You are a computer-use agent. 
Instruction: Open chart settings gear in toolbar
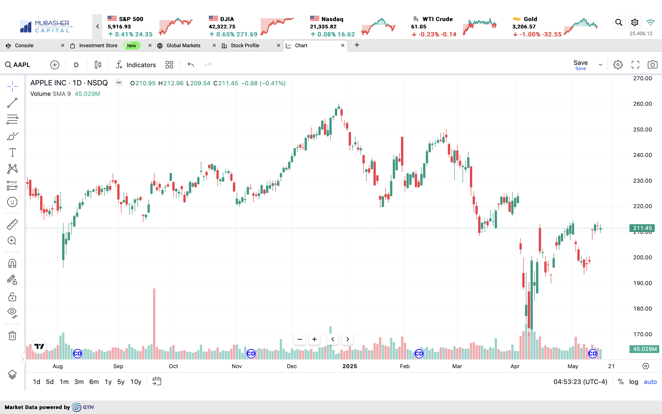(x=618, y=65)
